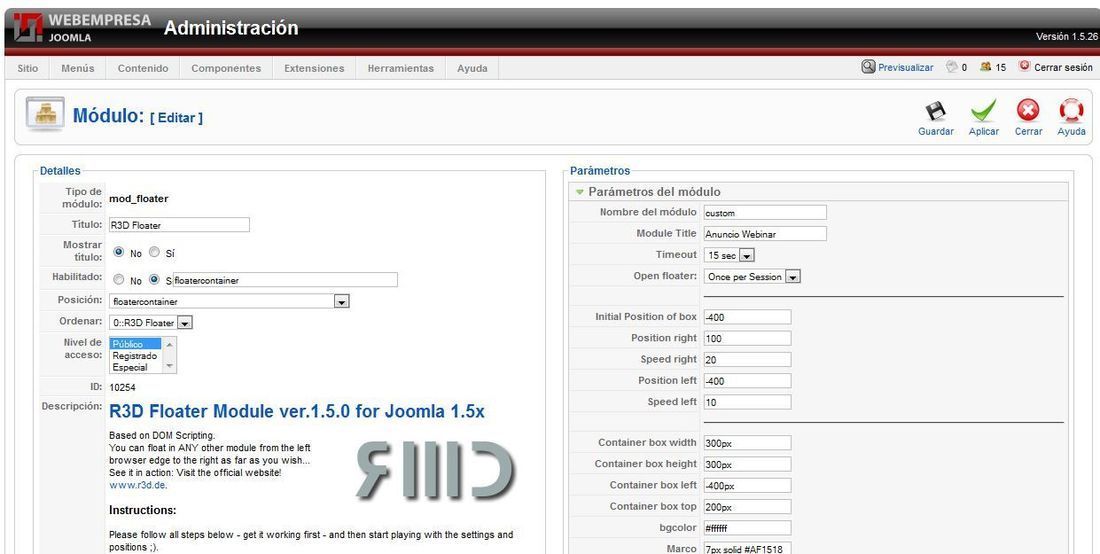Open the Open floater dropdown
The width and height of the screenshot is (1100, 554).
[752, 277]
